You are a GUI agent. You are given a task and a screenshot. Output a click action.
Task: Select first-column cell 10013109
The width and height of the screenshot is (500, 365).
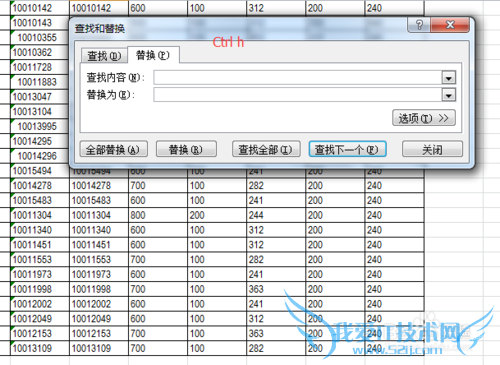click(x=40, y=348)
